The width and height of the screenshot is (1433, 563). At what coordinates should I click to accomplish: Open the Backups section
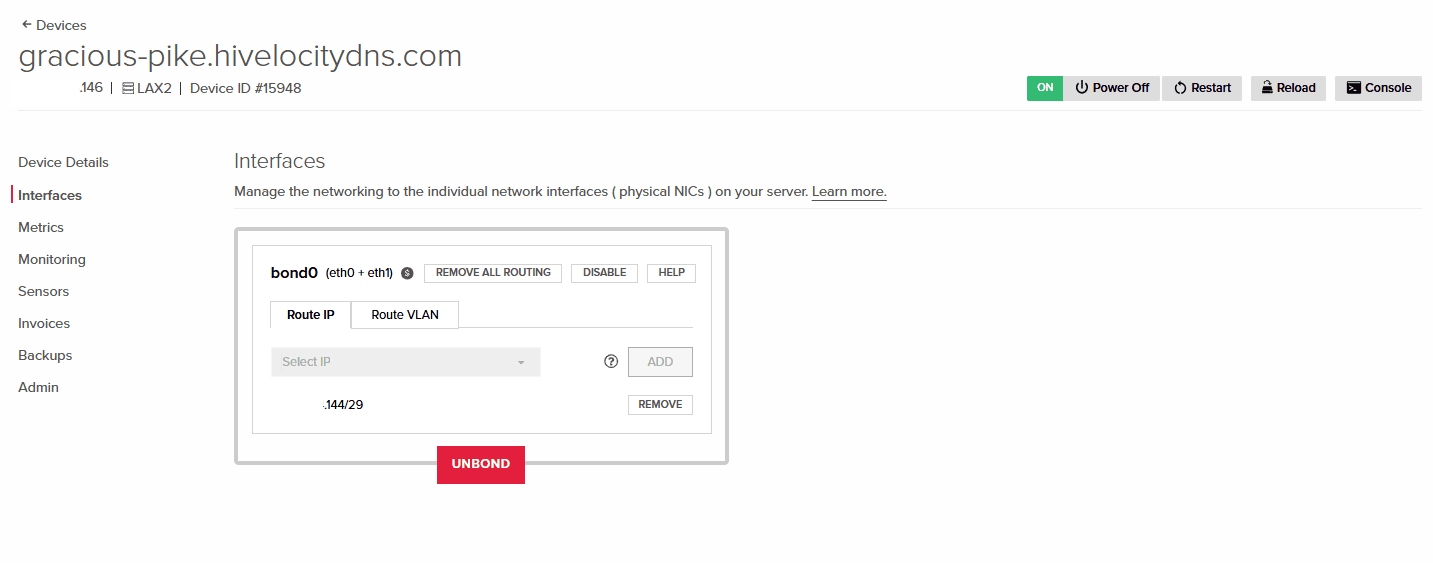[x=45, y=355]
